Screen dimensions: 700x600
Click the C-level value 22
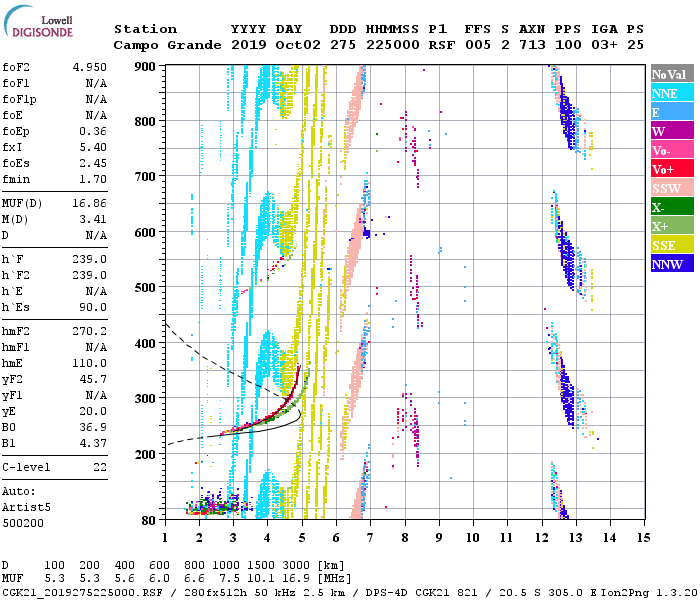point(100,467)
